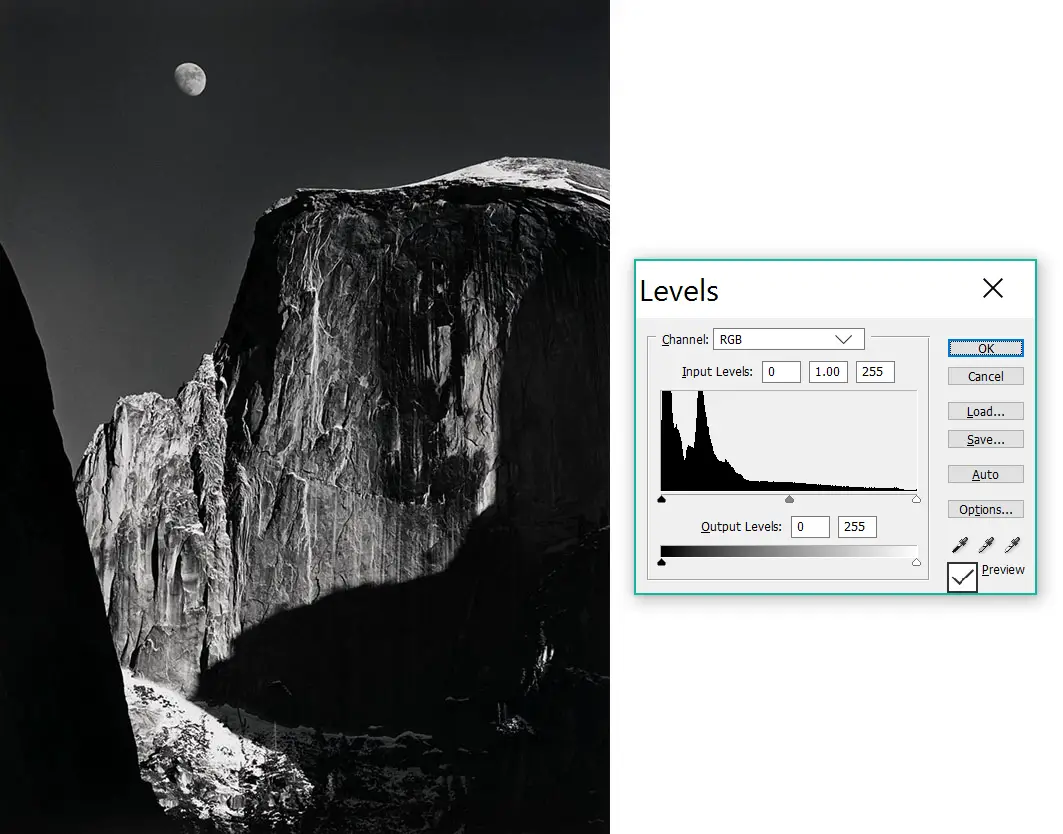Click the Save... button

986,439
